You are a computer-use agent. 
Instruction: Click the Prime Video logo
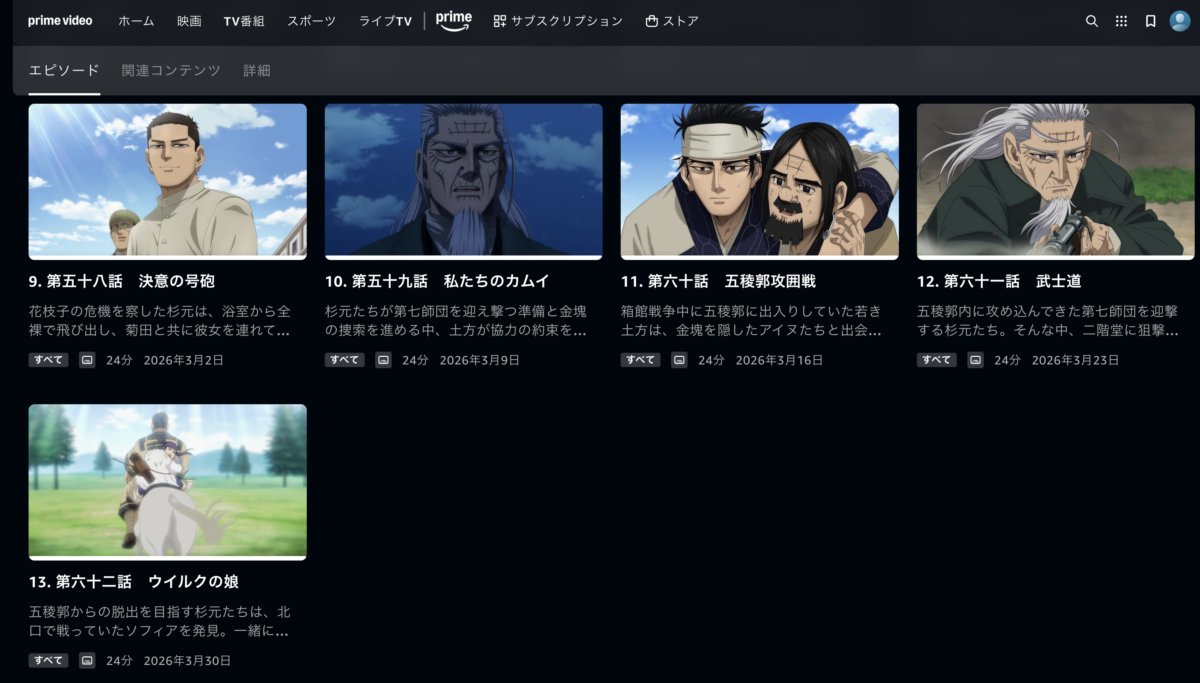(60, 20)
